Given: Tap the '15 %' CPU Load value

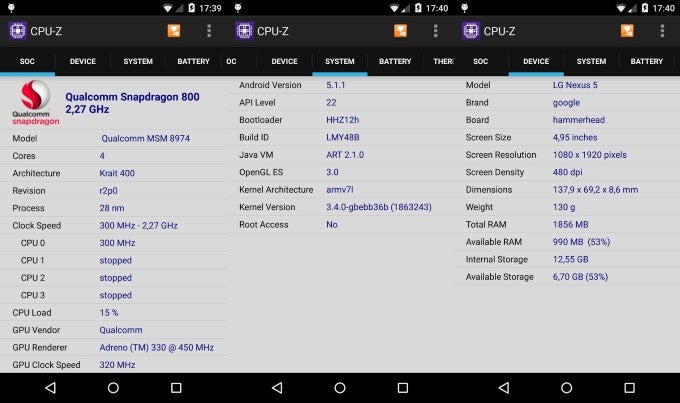Looking at the screenshot, I should [109, 312].
